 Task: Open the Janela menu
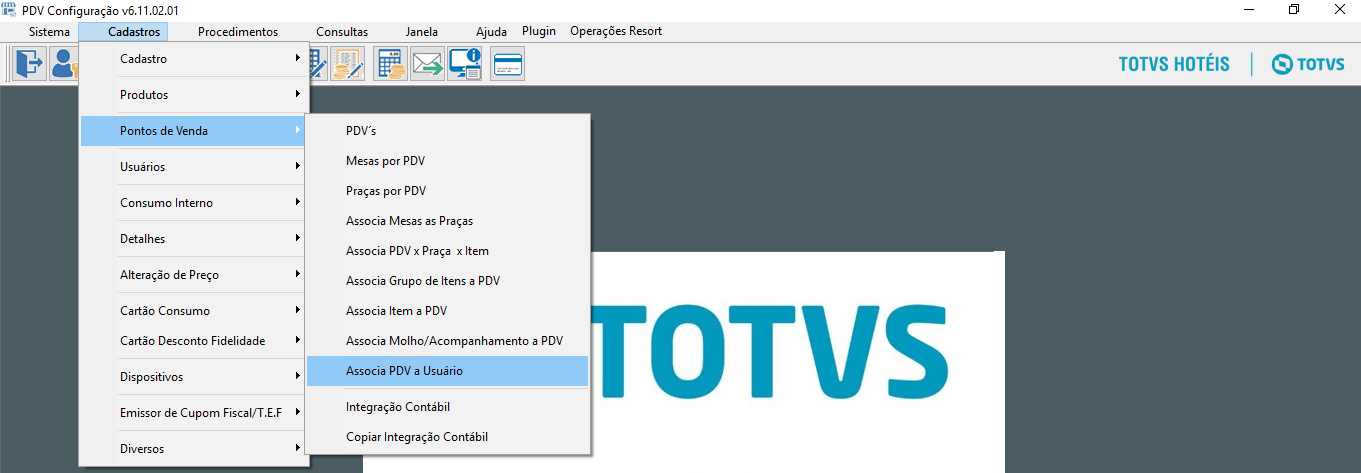click(422, 32)
